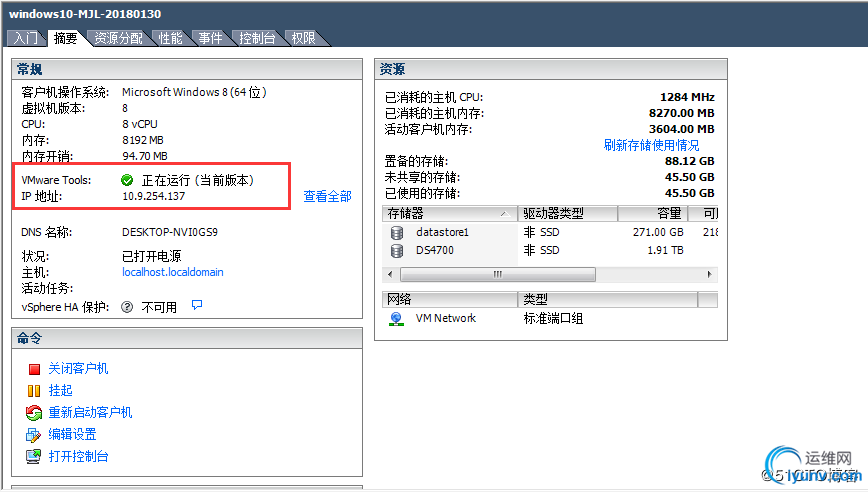The width and height of the screenshot is (868, 492).
Task: Switch to the 入门 tab
Action: pos(25,38)
